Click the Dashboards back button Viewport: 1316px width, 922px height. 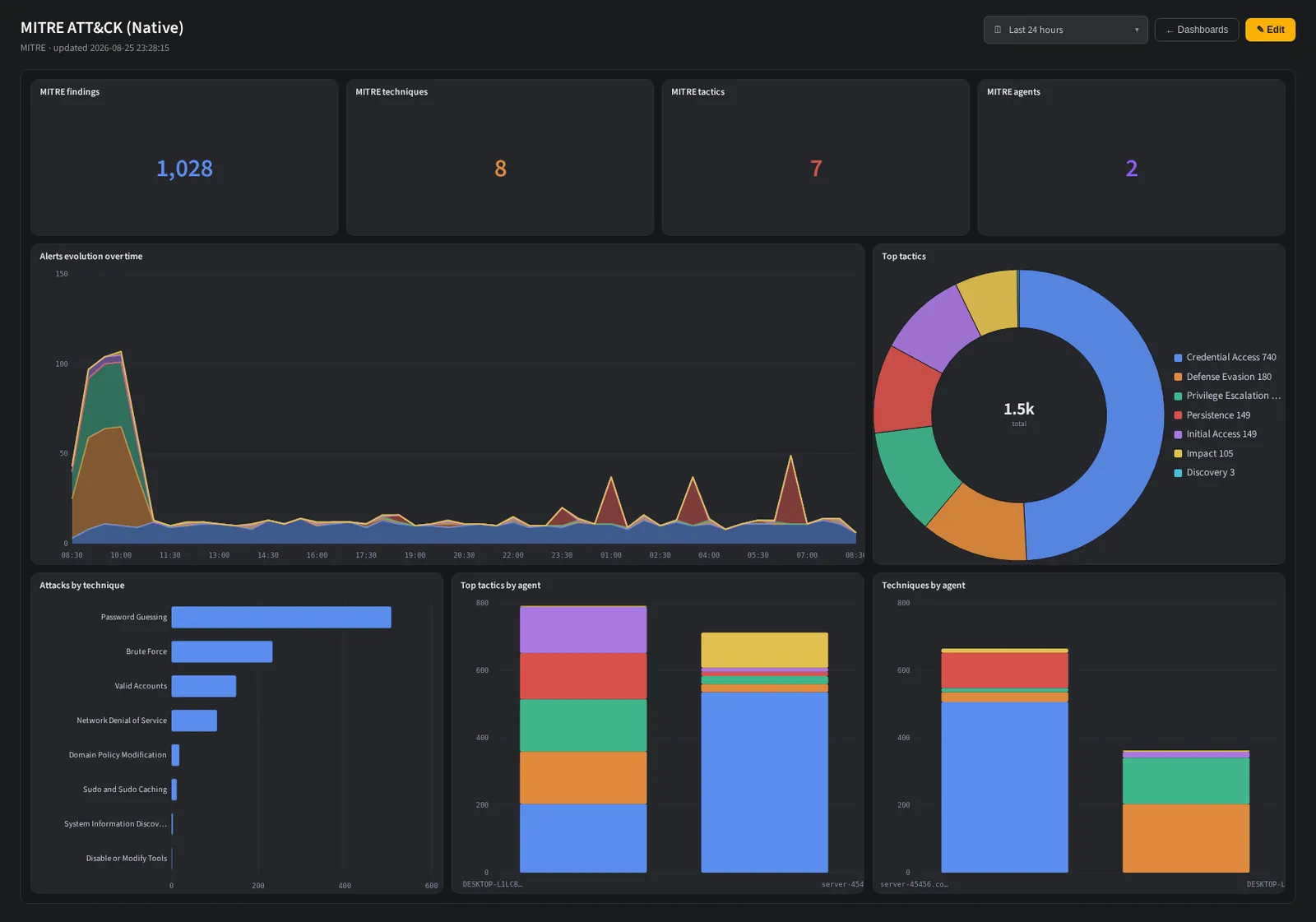click(1196, 30)
